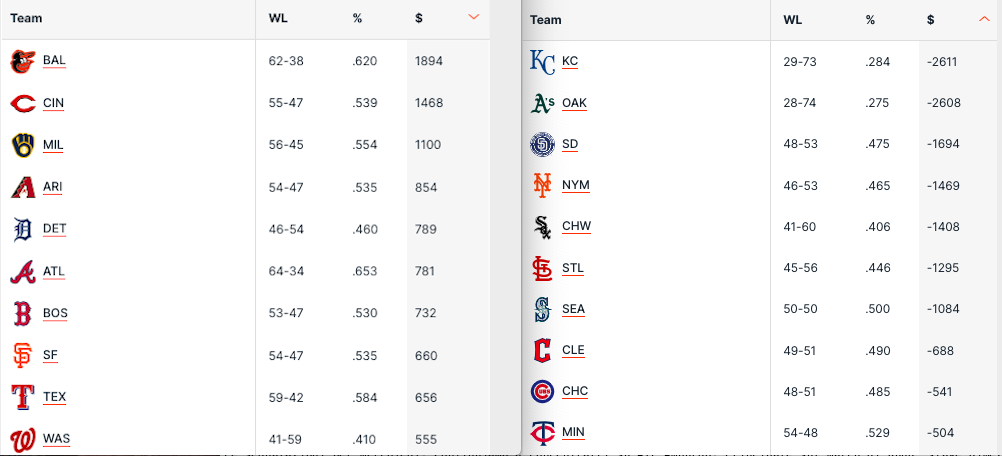Viewport: 1002px width, 456px height.
Task: Sort right table by % column header
Action: [870, 20]
